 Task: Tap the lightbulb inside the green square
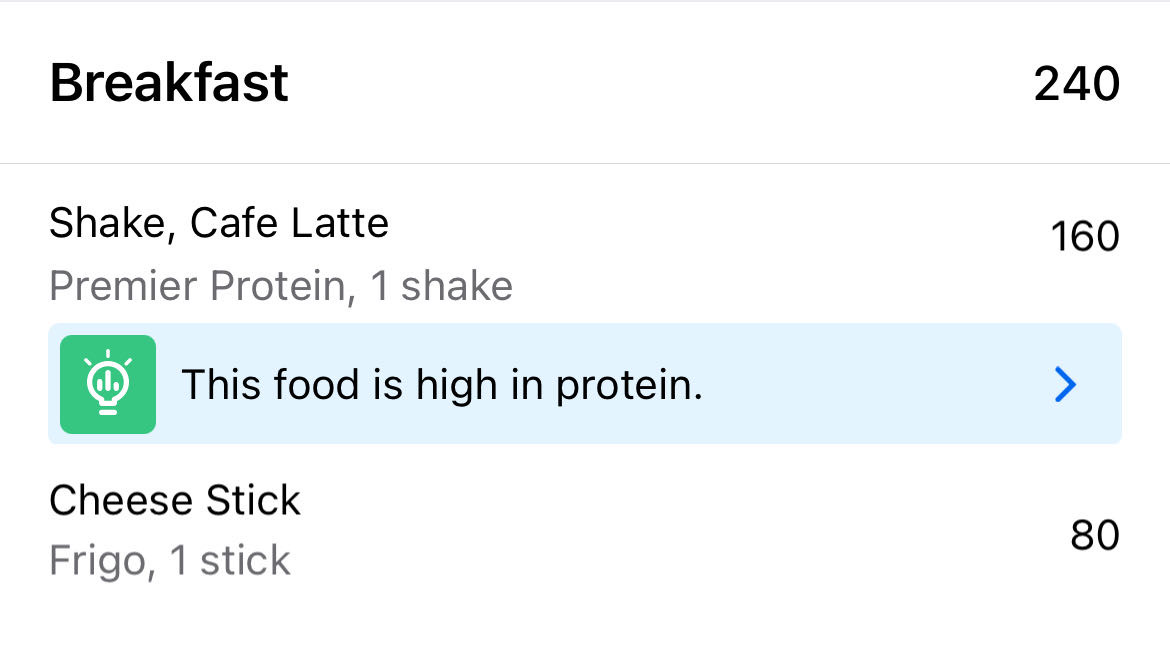pos(107,384)
